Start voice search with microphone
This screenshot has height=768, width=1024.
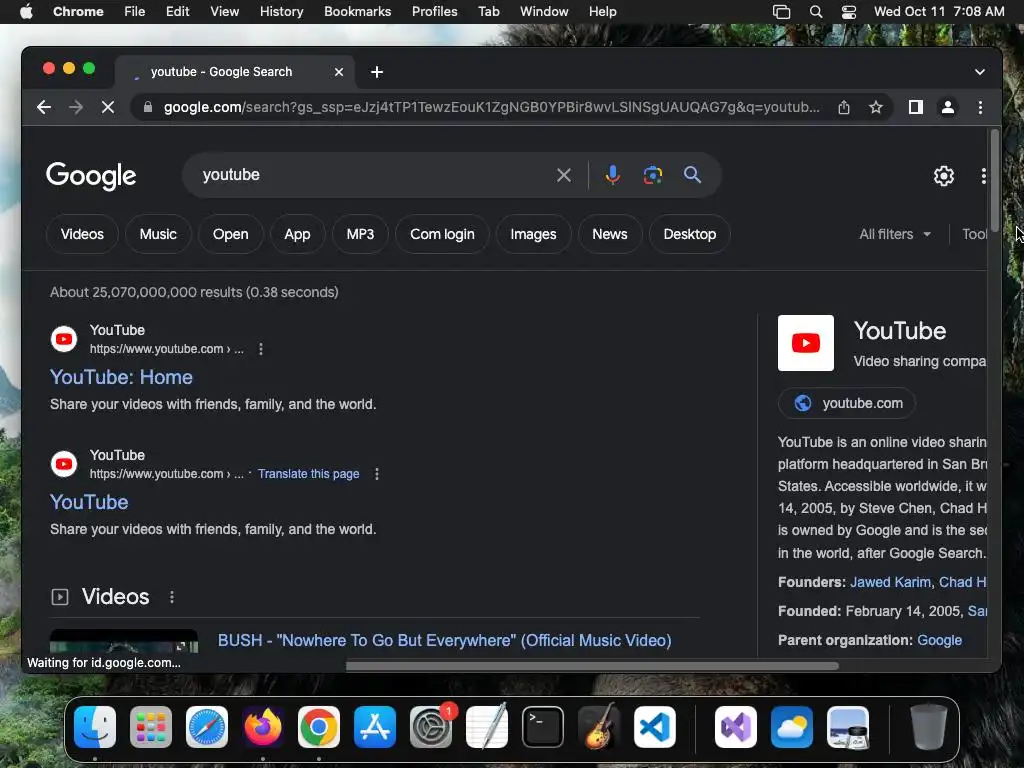click(613, 175)
